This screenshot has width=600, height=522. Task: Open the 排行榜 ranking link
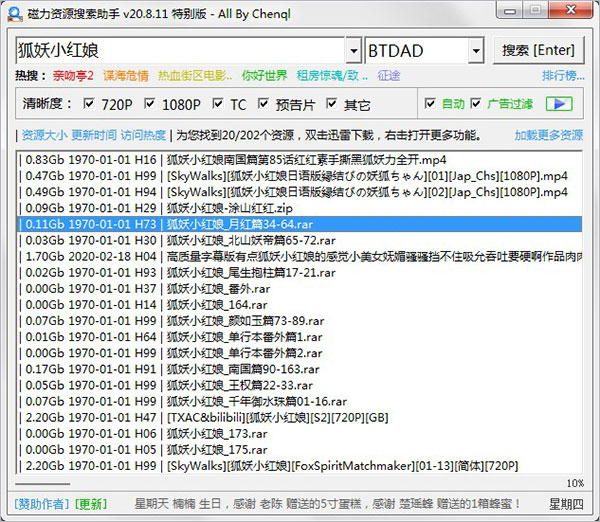[563, 76]
